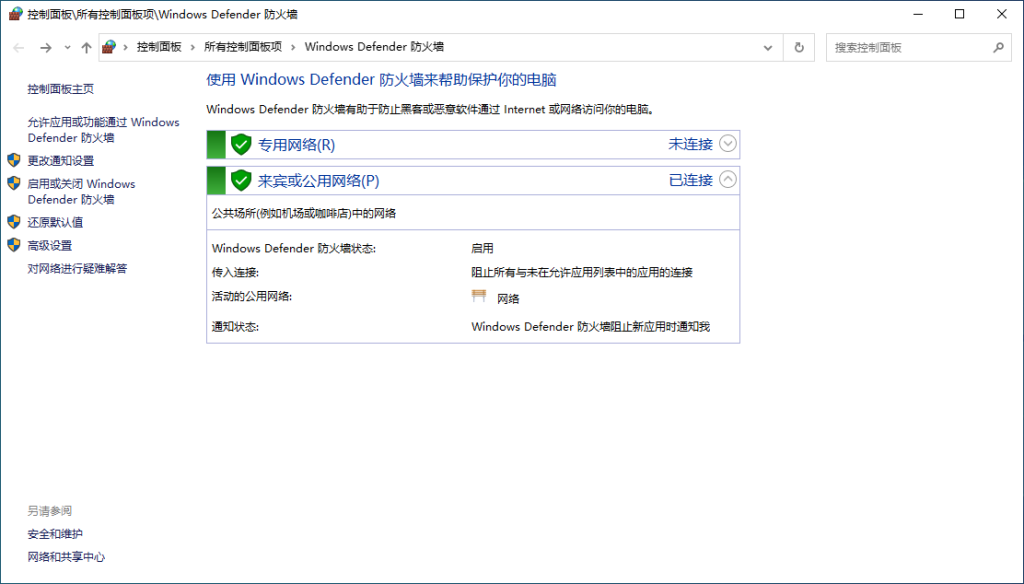Click the firewall icon beside 活动的公用网络 网络
Screen dimensions: 1024x584
click(x=478, y=296)
